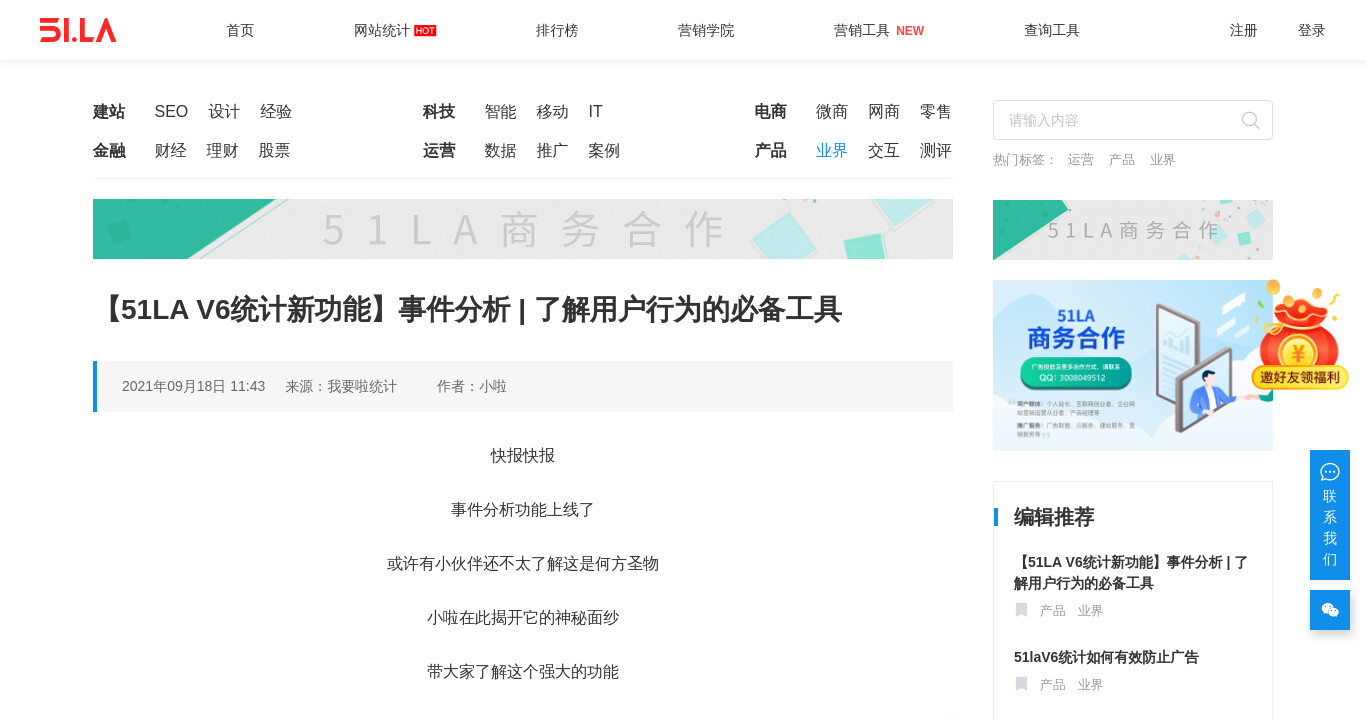Click the wide 51LA商务合作 banner above article
The height and width of the screenshot is (720, 1366).
tap(523, 229)
